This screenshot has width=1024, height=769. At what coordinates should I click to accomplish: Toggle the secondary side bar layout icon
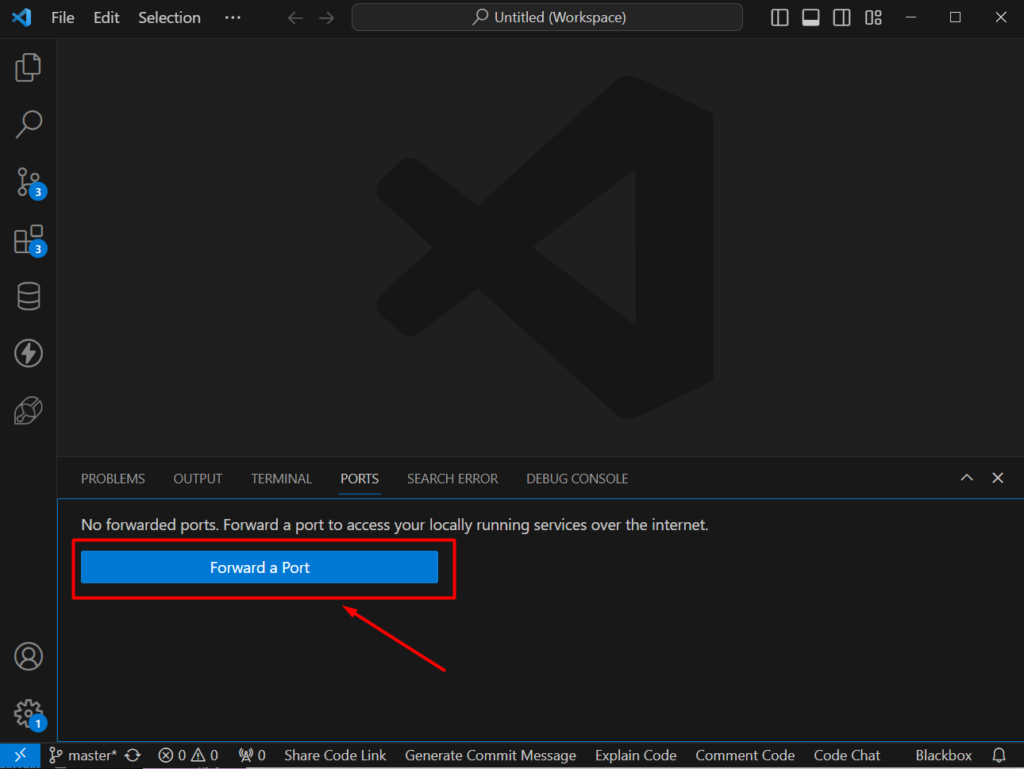coord(842,18)
